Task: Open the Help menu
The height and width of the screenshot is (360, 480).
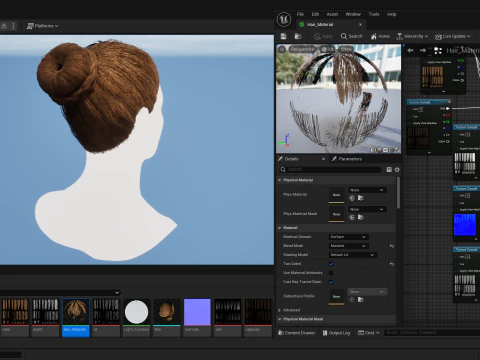Action: tap(391, 14)
